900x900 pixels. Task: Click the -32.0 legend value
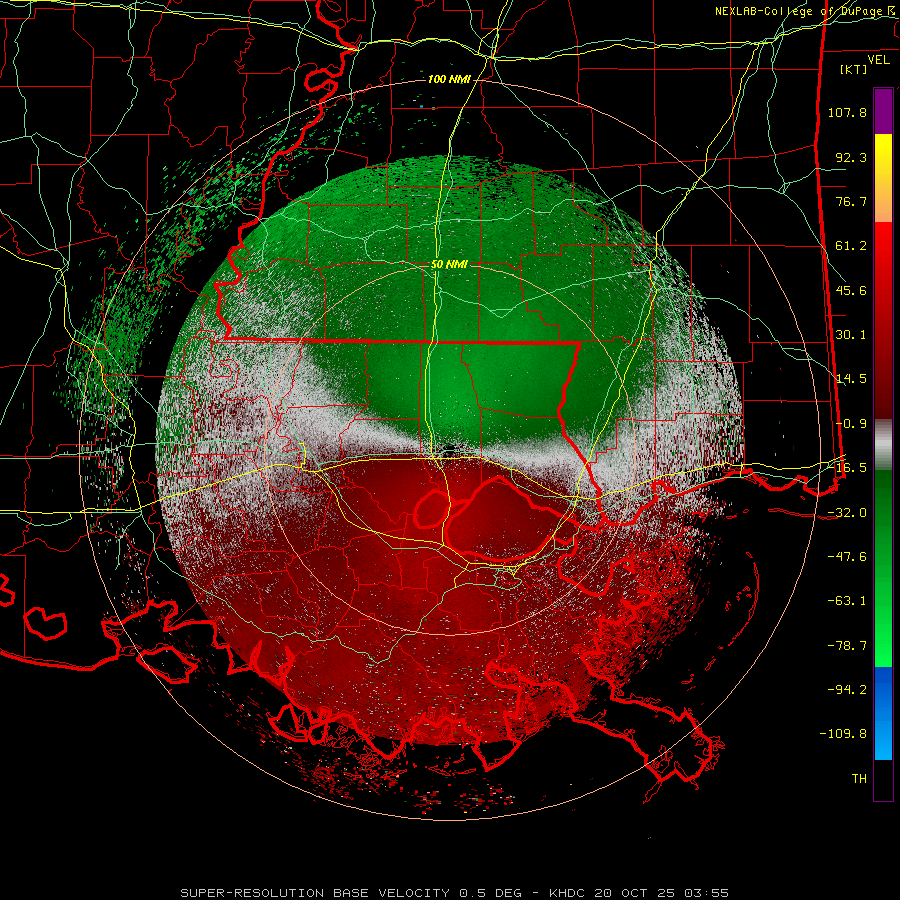(847, 513)
